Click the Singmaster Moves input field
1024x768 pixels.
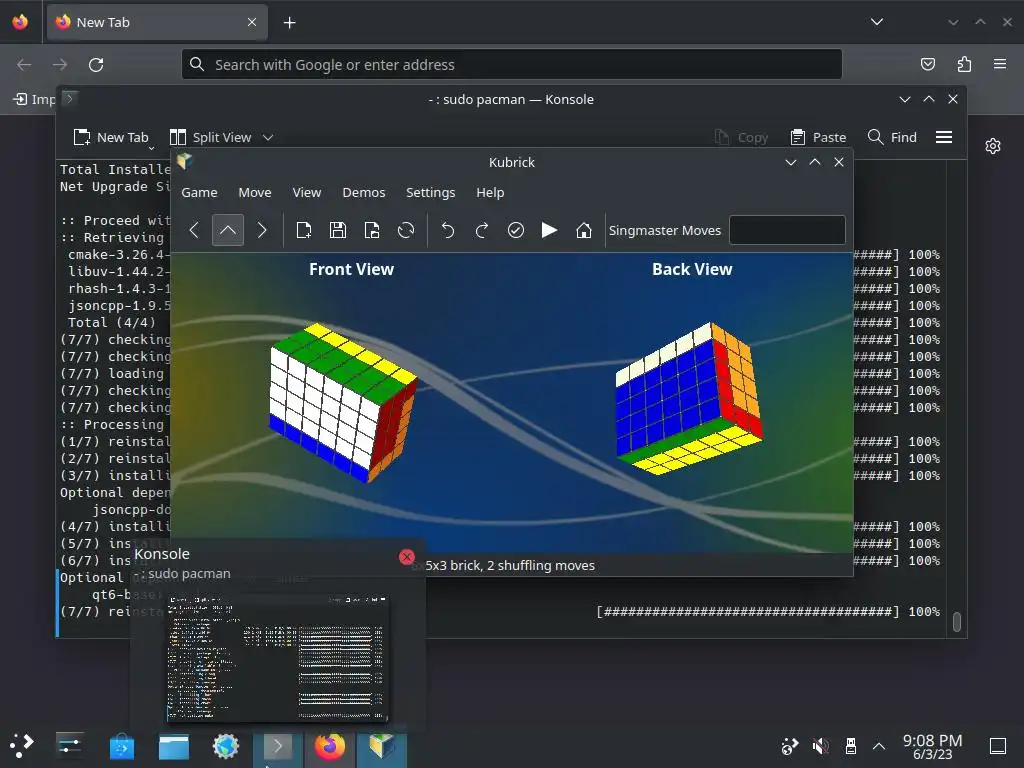point(787,230)
